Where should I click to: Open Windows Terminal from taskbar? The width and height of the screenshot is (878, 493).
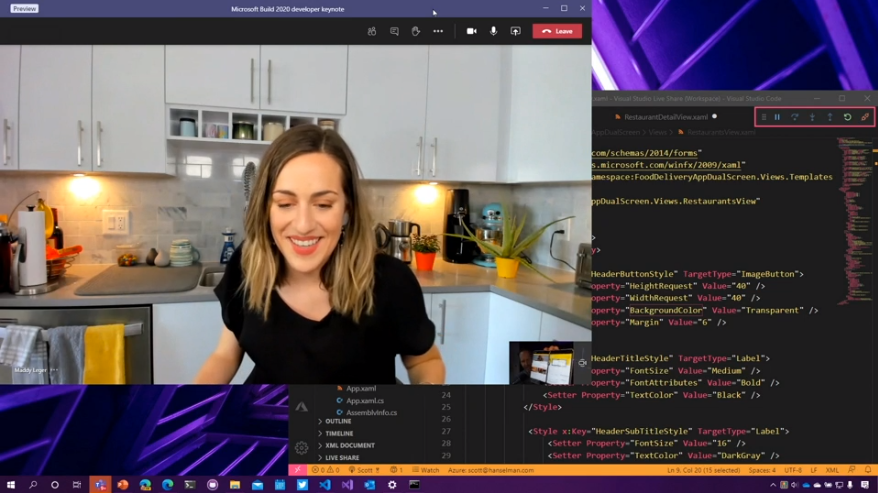click(x=190, y=485)
